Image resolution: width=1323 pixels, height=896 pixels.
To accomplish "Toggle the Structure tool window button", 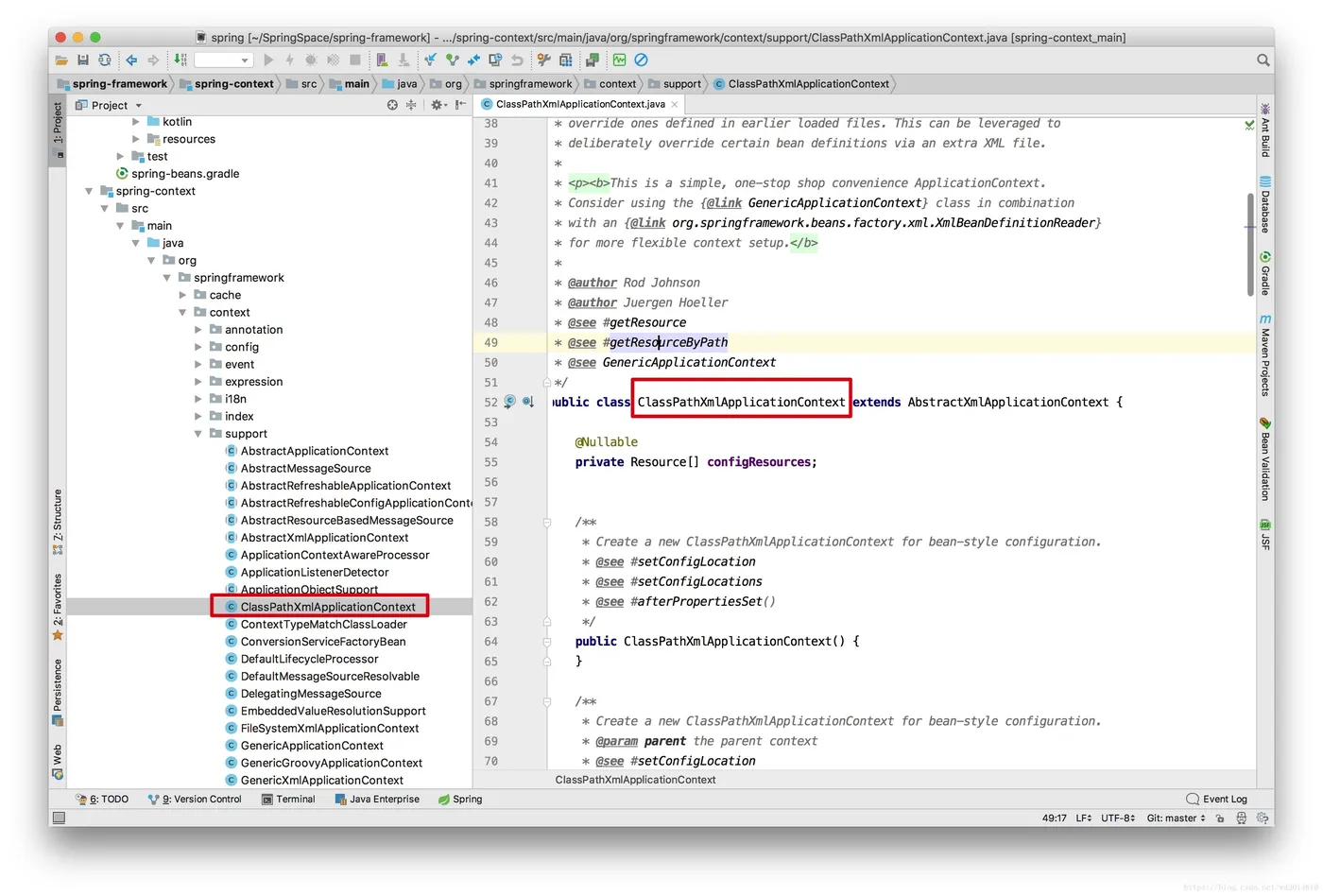I will pyautogui.click(x=58, y=523).
